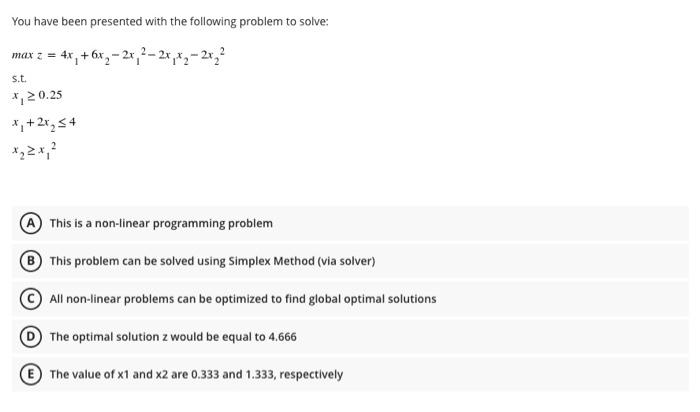Viewport: 700px width, 412px height.
Task: Click the statement about solving via Simplex Method
Action: (212, 261)
